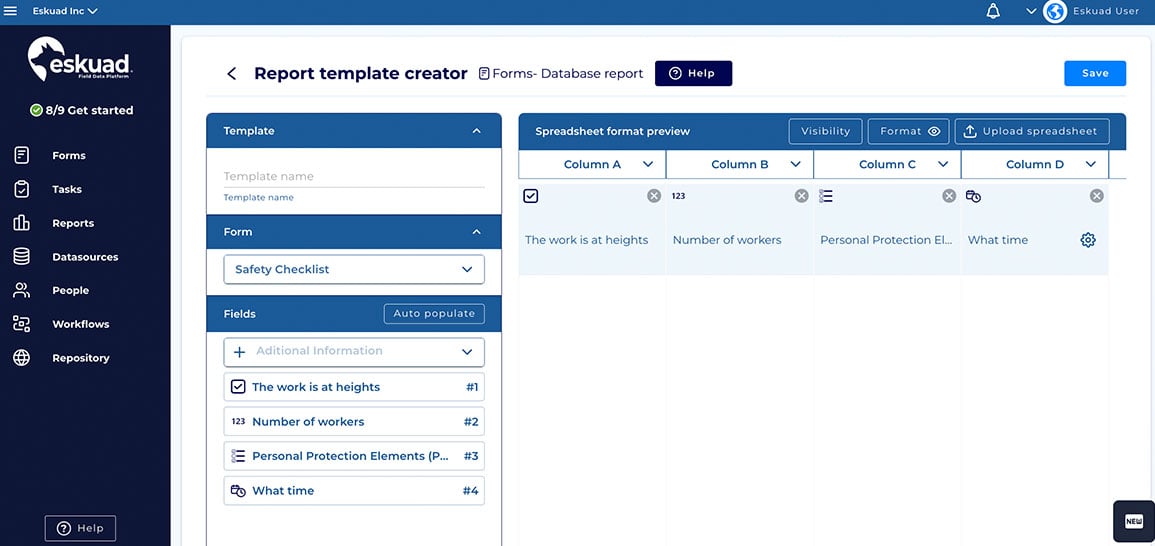Click the 123 number icon in Column B cell
Screen dimensions: 1155x546
pyautogui.click(x=678, y=195)
